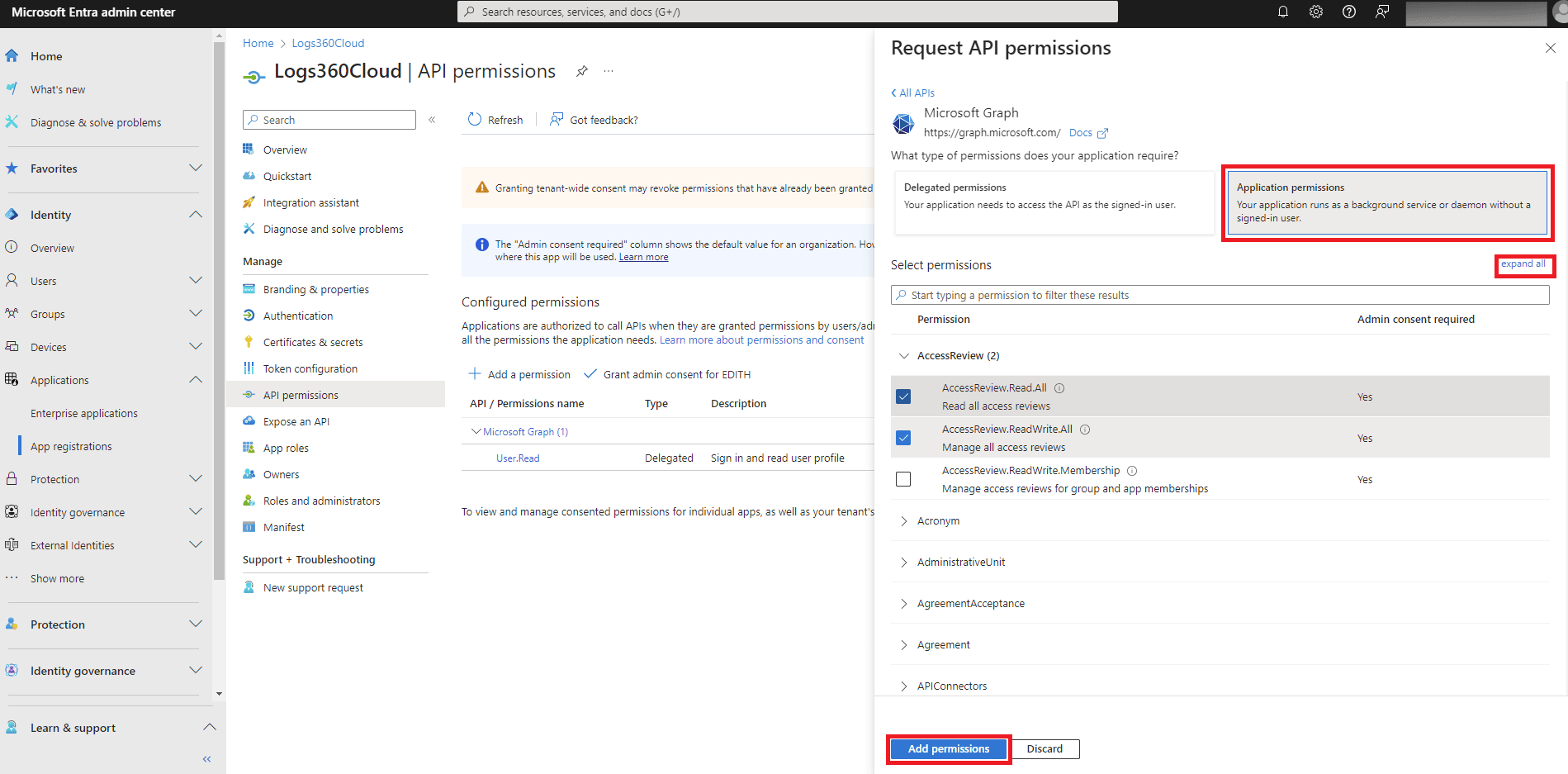The height and width of the screenshot is (774, 1568).
Task: Expand the AdministrativeUnit permission group
Action: coord(904,562)
